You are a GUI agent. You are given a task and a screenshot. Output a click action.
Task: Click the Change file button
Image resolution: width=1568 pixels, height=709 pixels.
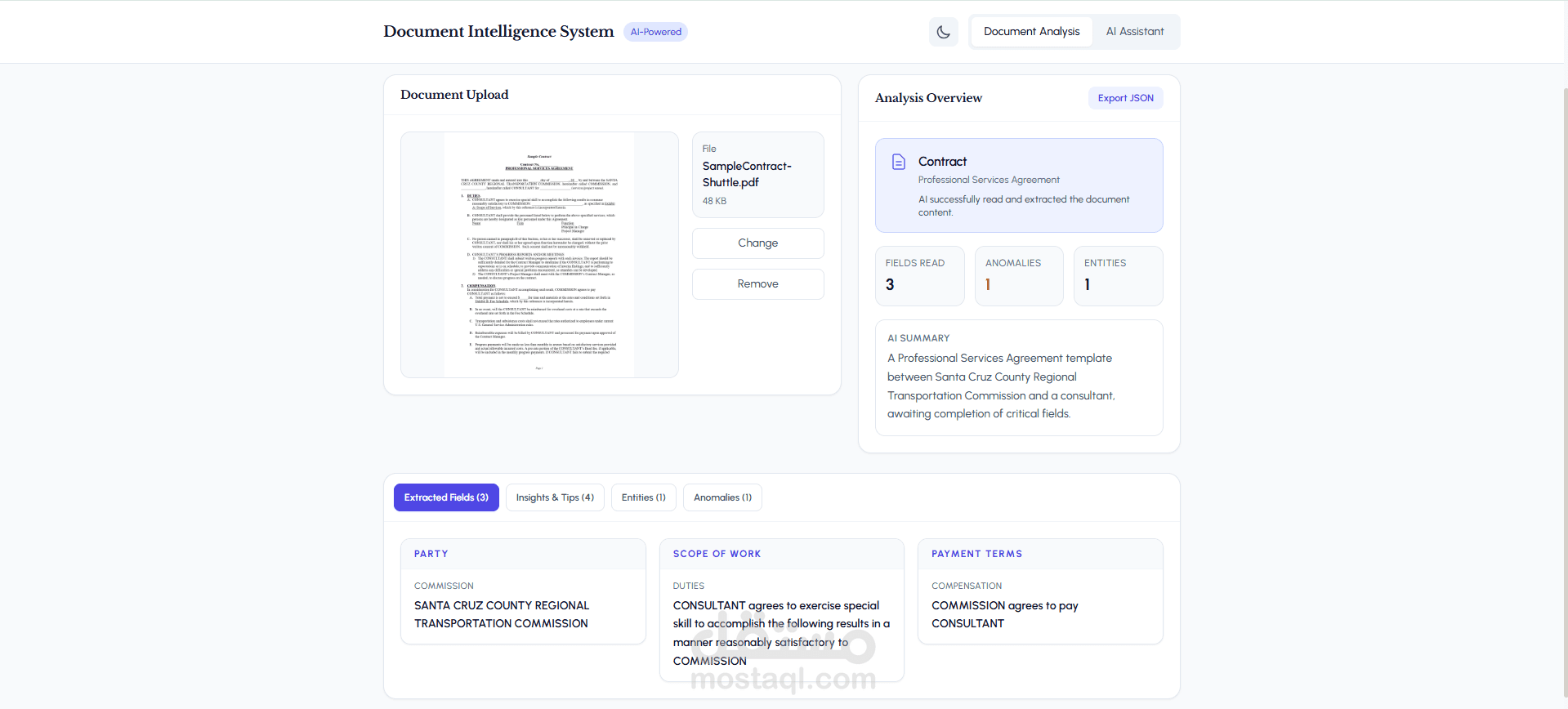tap(757, 243)
